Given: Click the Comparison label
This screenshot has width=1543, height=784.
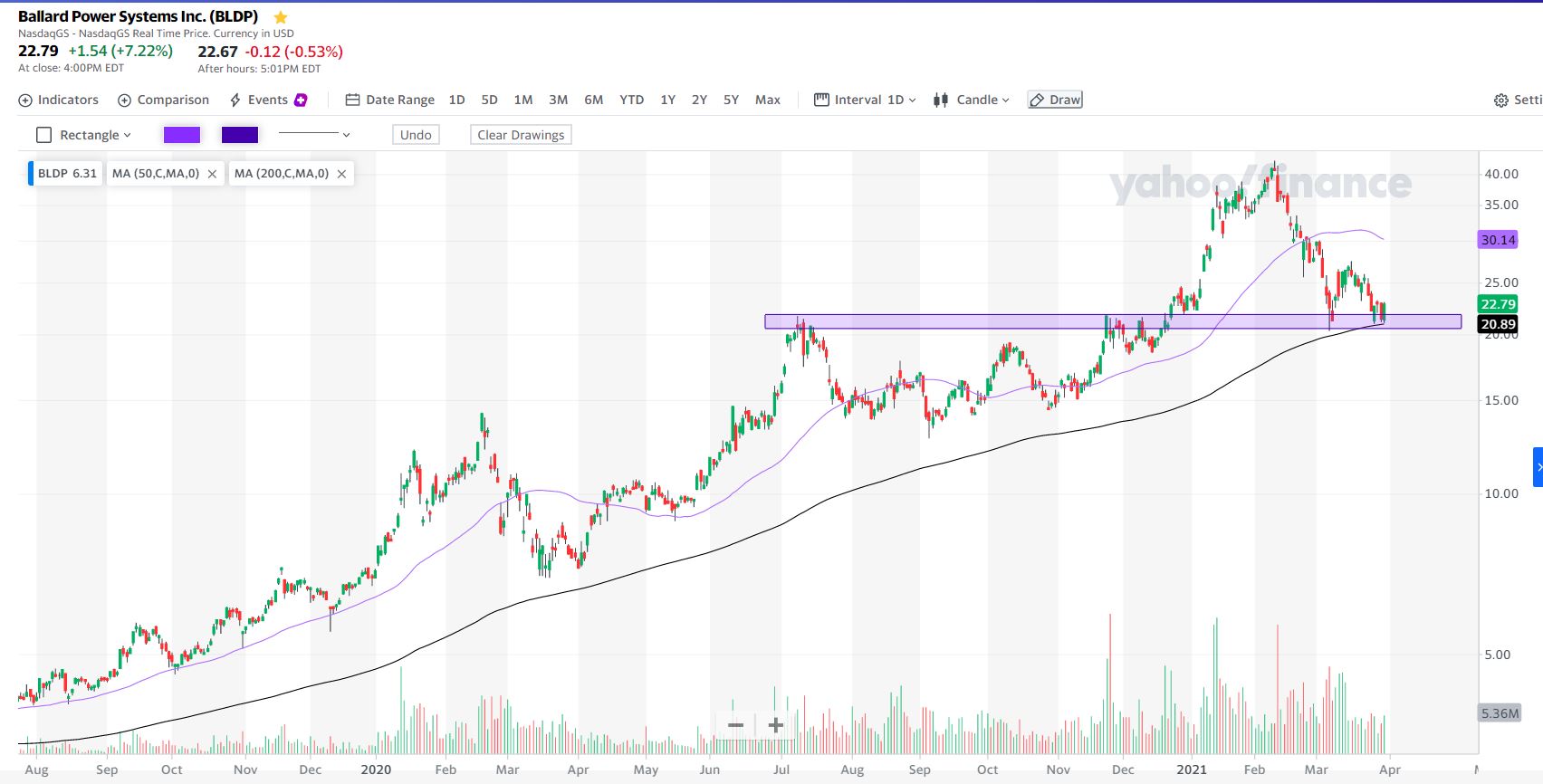Looking at the screenshot, I should 173,100.
